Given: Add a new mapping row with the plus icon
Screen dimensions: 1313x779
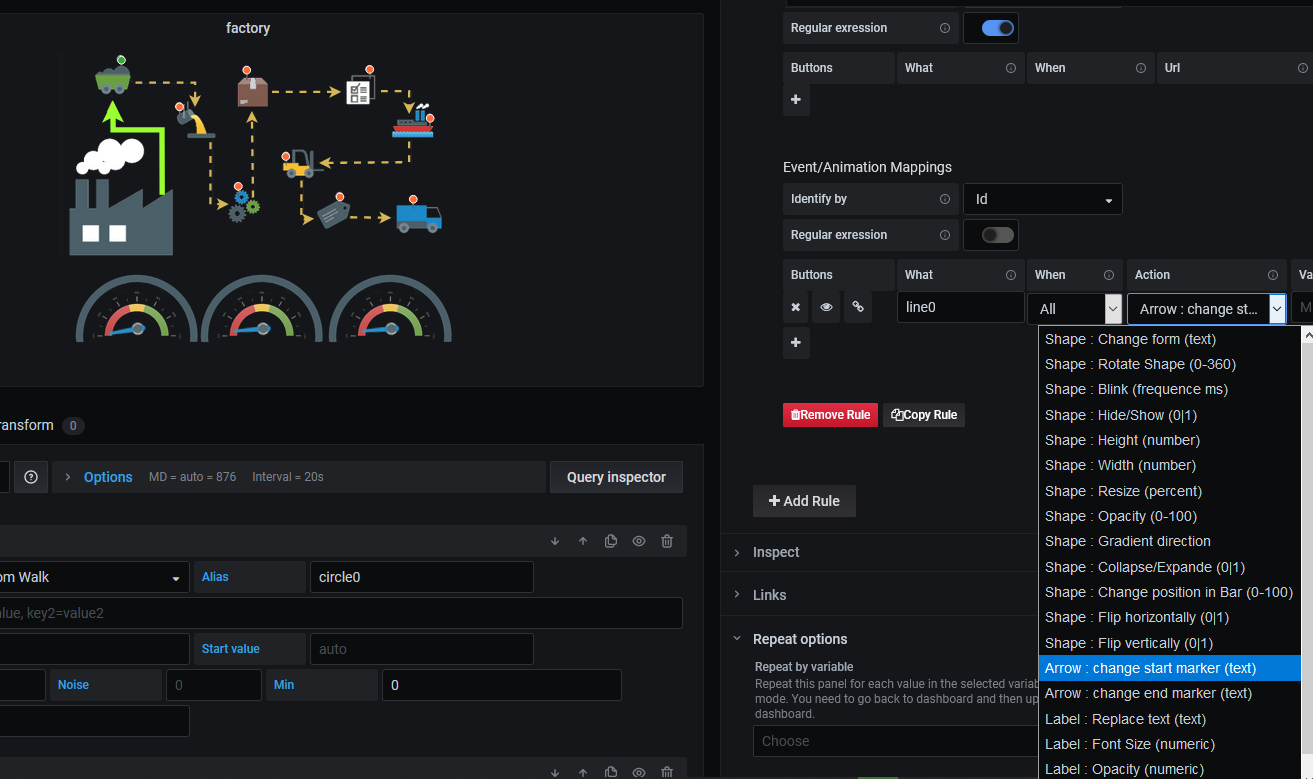Looking at the screenshot, I should (795, 343).
